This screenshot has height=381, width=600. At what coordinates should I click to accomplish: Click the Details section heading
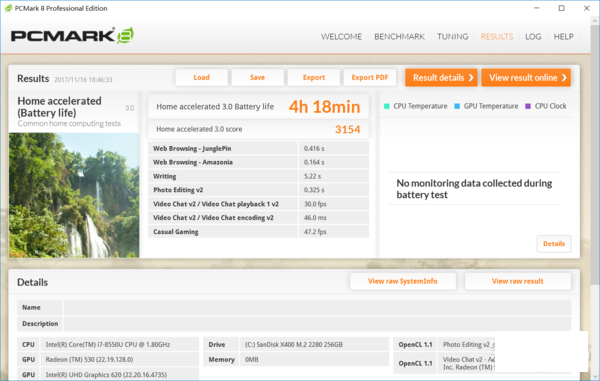tap(33, 282)
